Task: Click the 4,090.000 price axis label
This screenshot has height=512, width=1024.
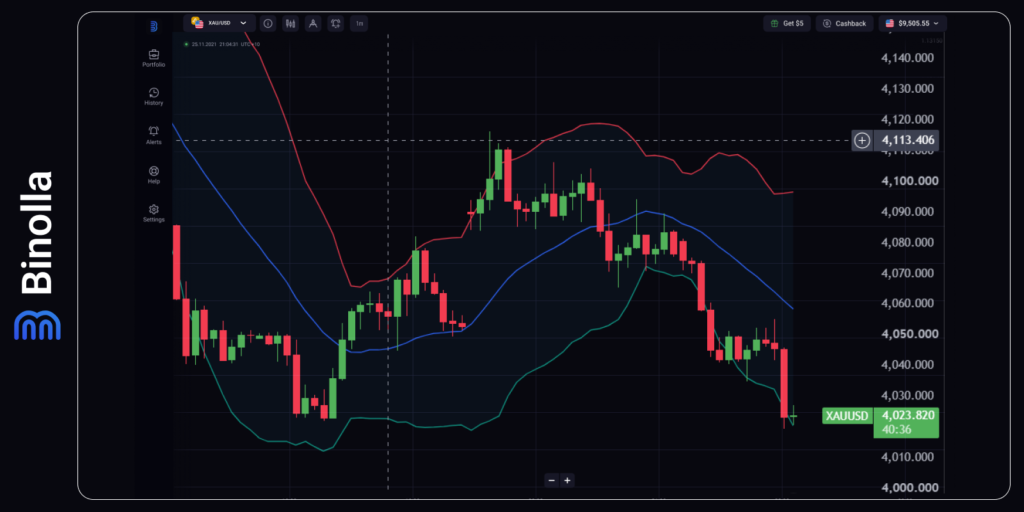Action: coord(908,211)
